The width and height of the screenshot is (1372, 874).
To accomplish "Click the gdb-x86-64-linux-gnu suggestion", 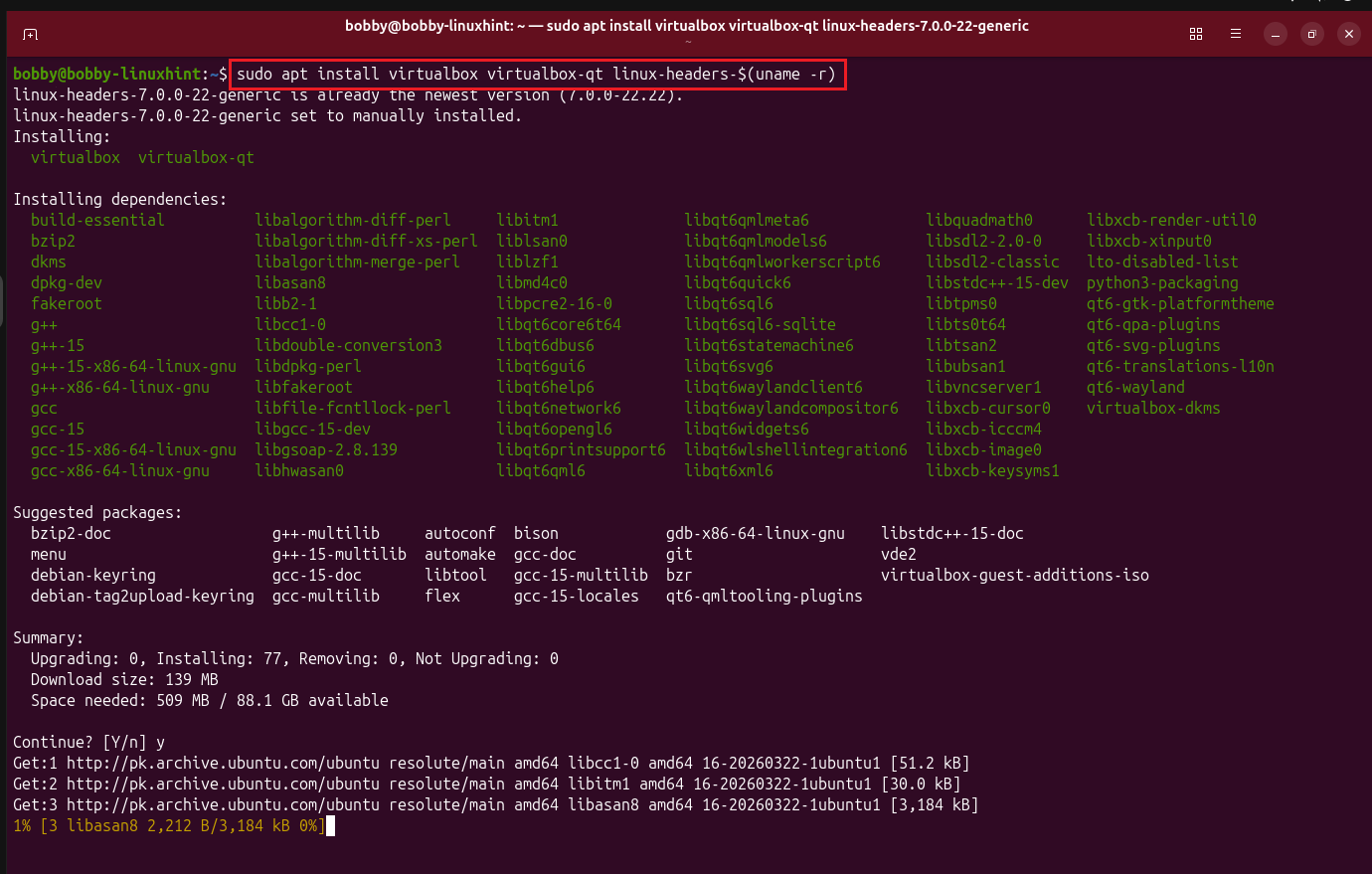I will tap(756, 533).
